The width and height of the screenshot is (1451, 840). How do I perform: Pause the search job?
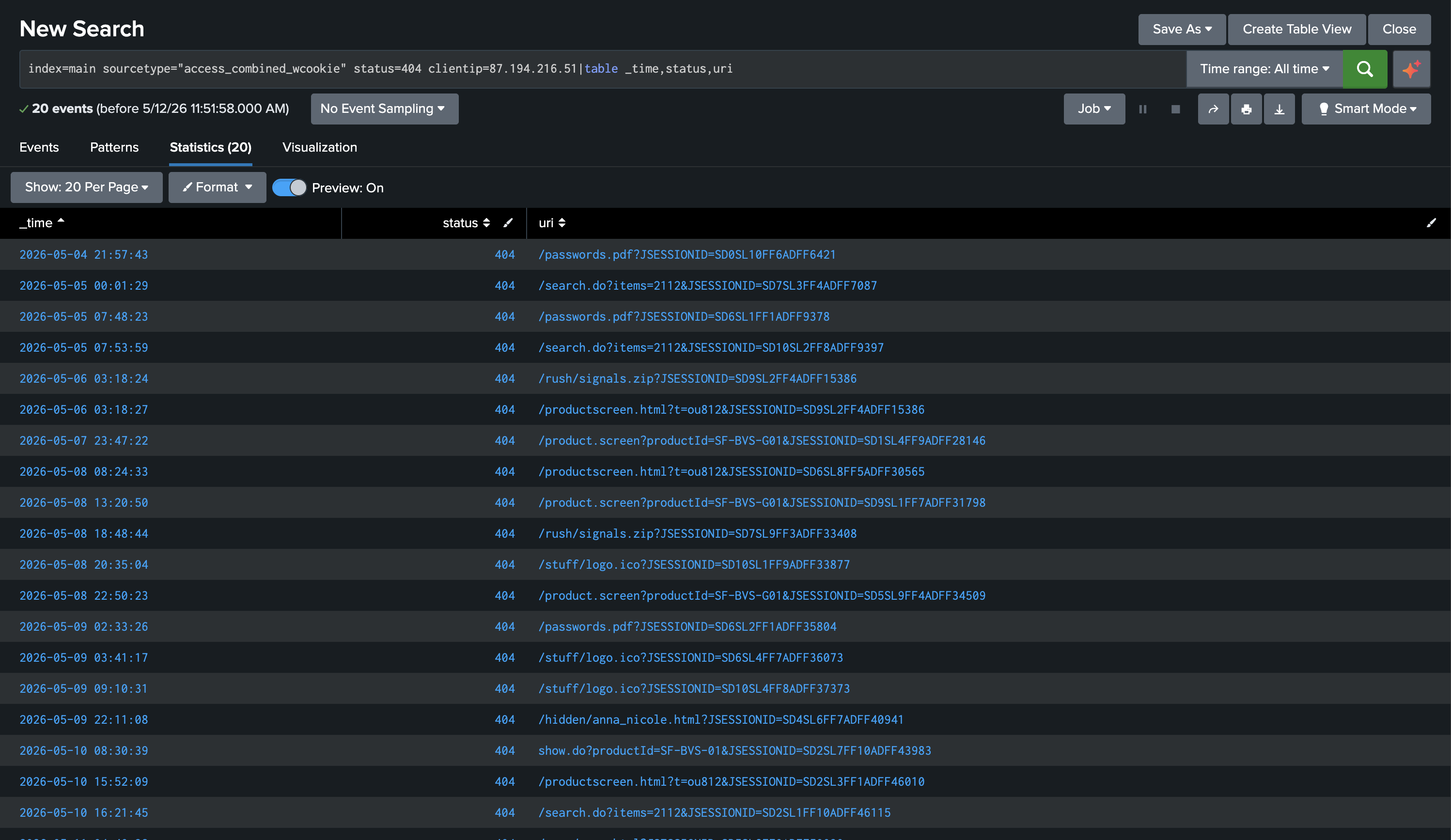click(x=1143, y=109)
